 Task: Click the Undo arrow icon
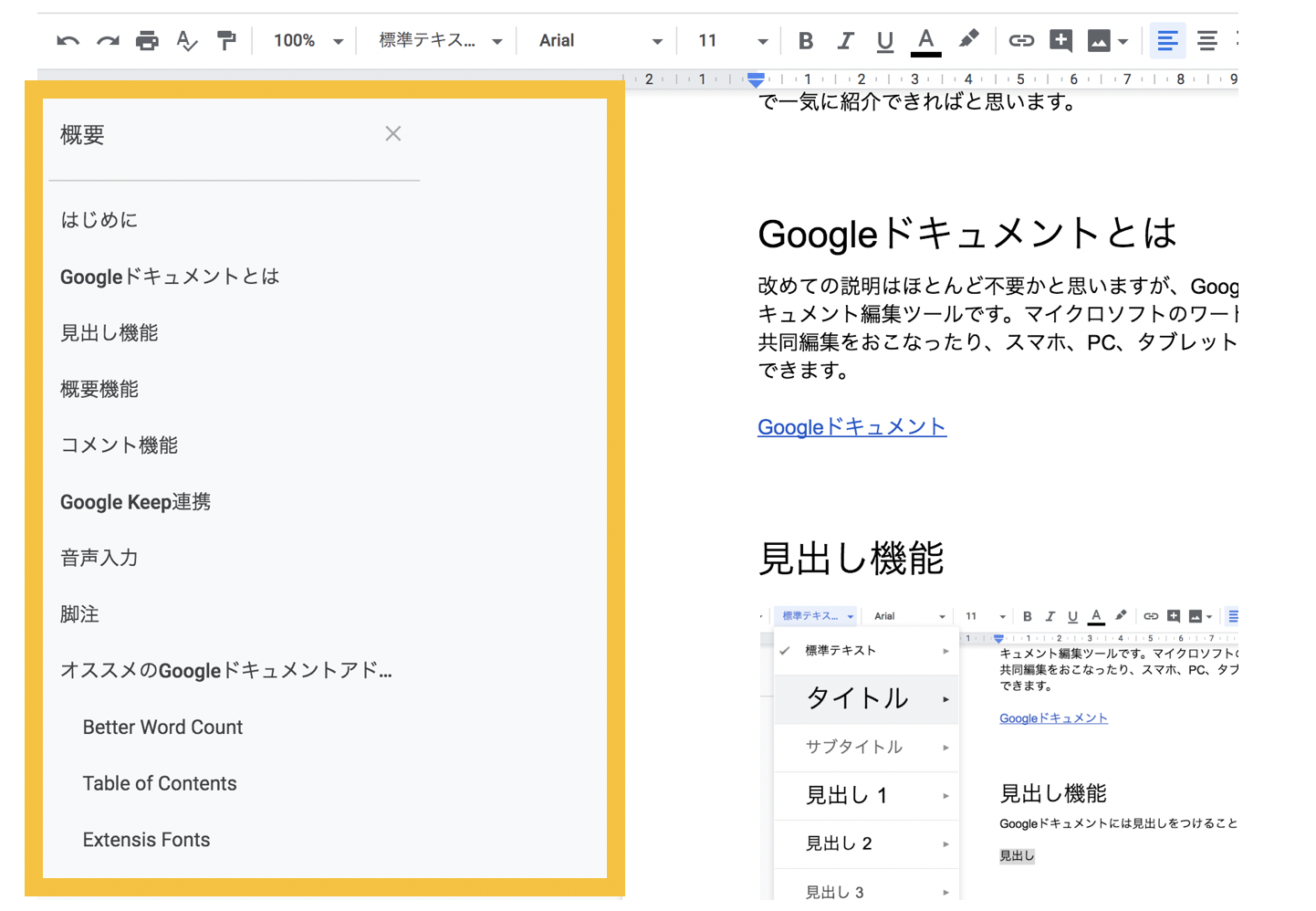[x=68, y=41]
